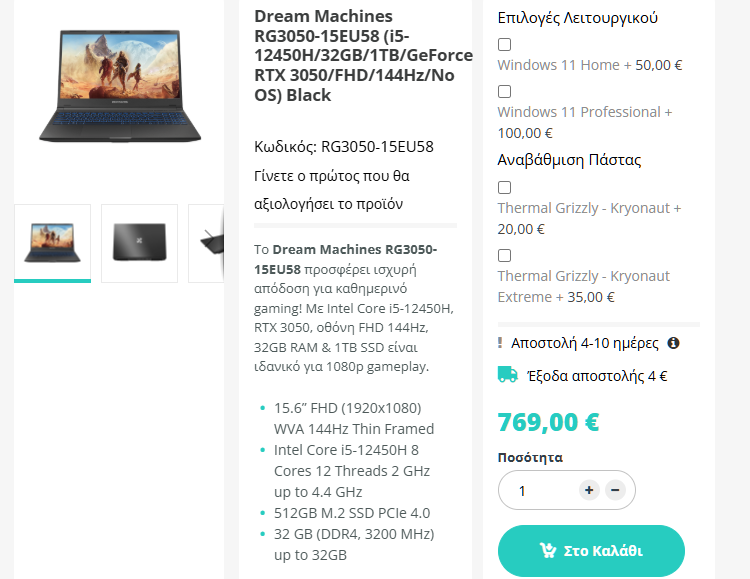
Task: Add to cart with Στο Καλάθι button
Action: tap(591, 551)
